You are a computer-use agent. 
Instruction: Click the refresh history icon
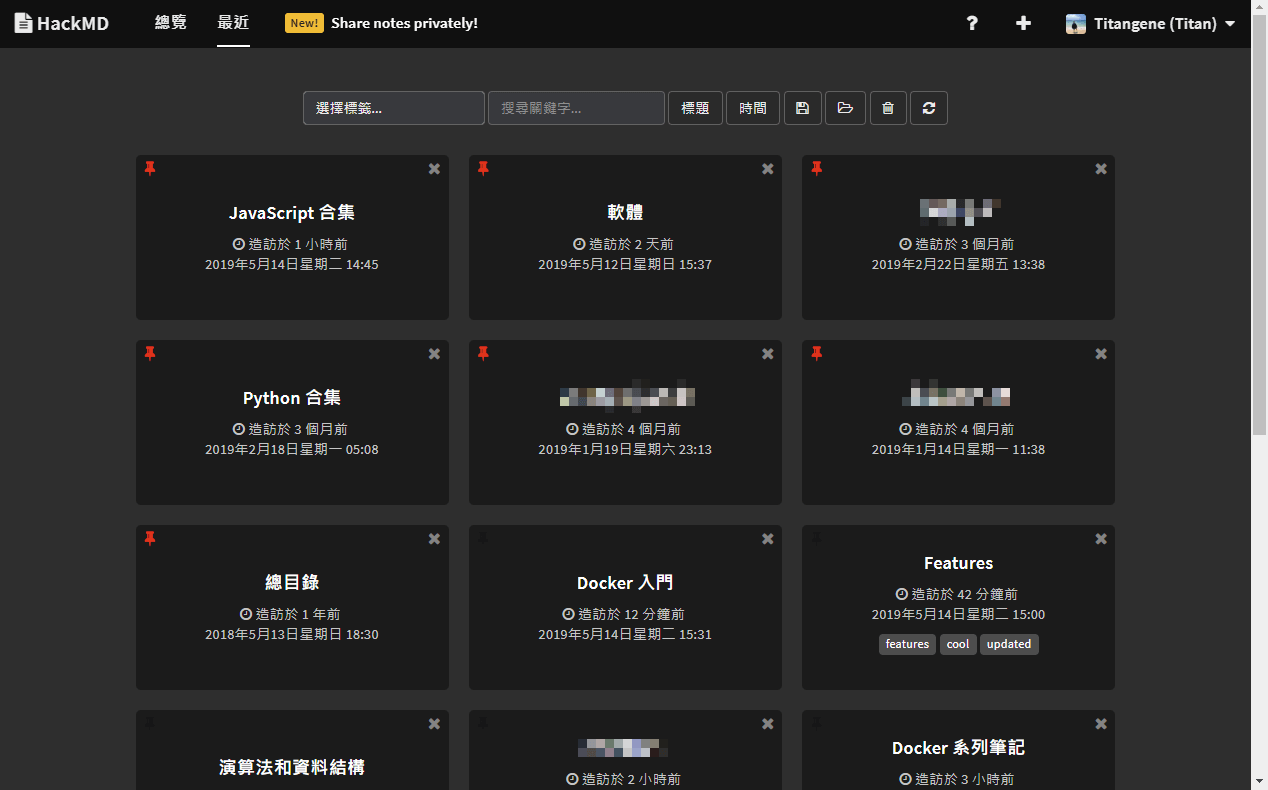(x=929, y=108)
